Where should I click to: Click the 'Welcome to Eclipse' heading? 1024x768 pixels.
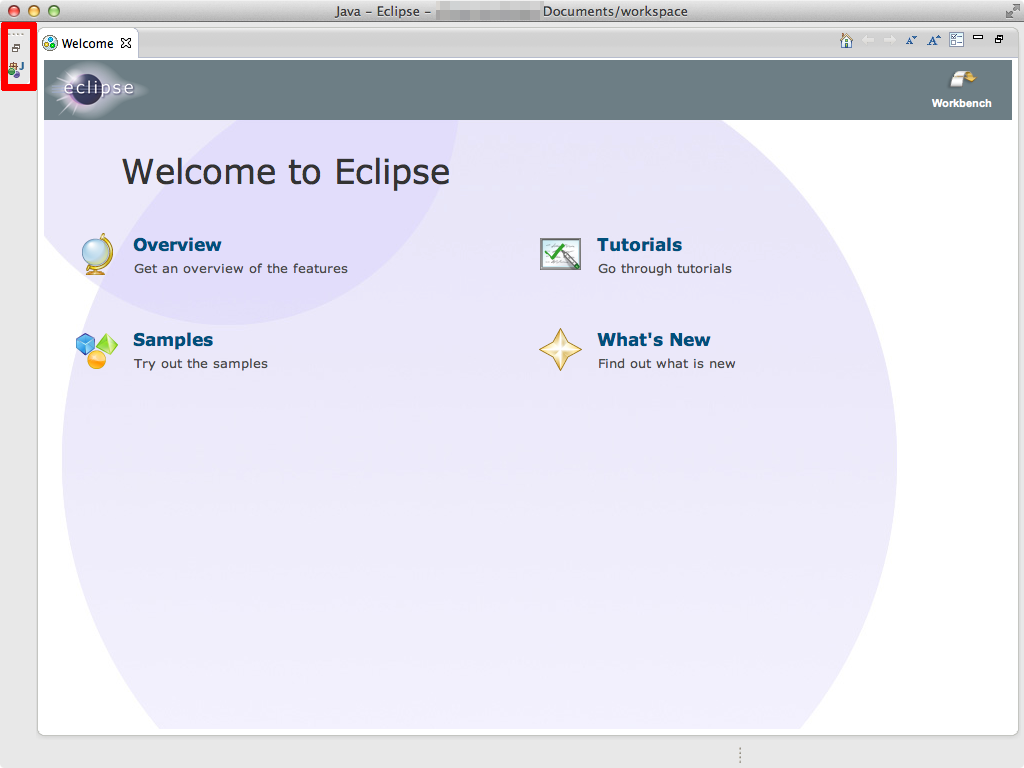pos(286,172)
